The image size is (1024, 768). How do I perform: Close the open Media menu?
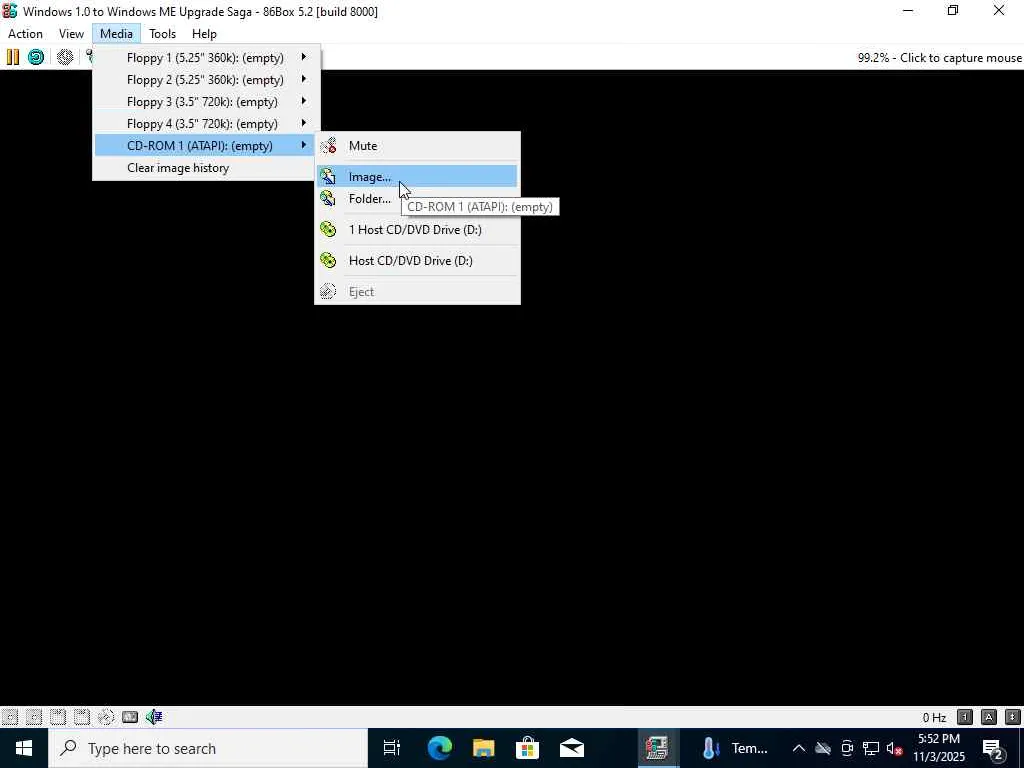116,33
